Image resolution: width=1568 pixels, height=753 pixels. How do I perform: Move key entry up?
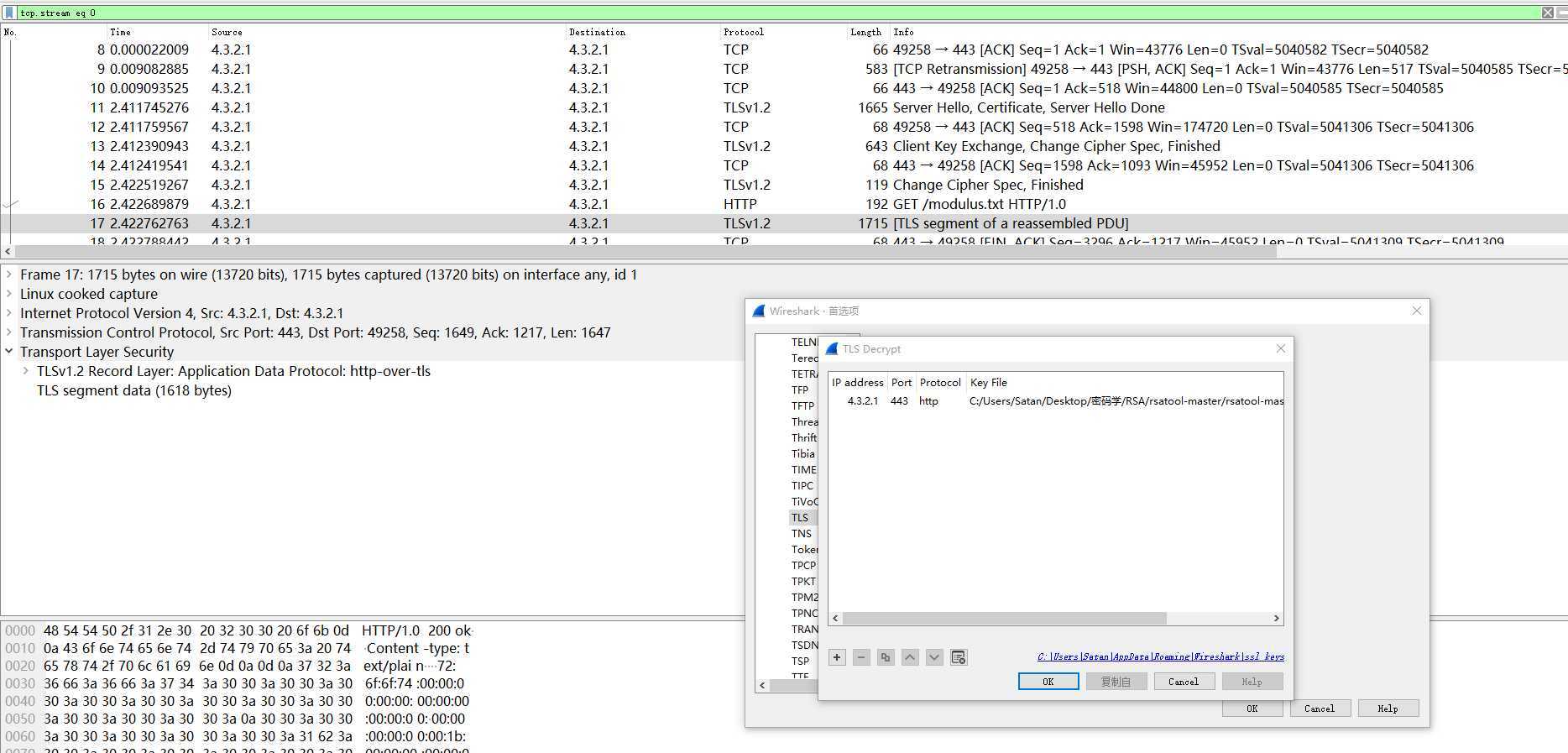coord(910,657)
